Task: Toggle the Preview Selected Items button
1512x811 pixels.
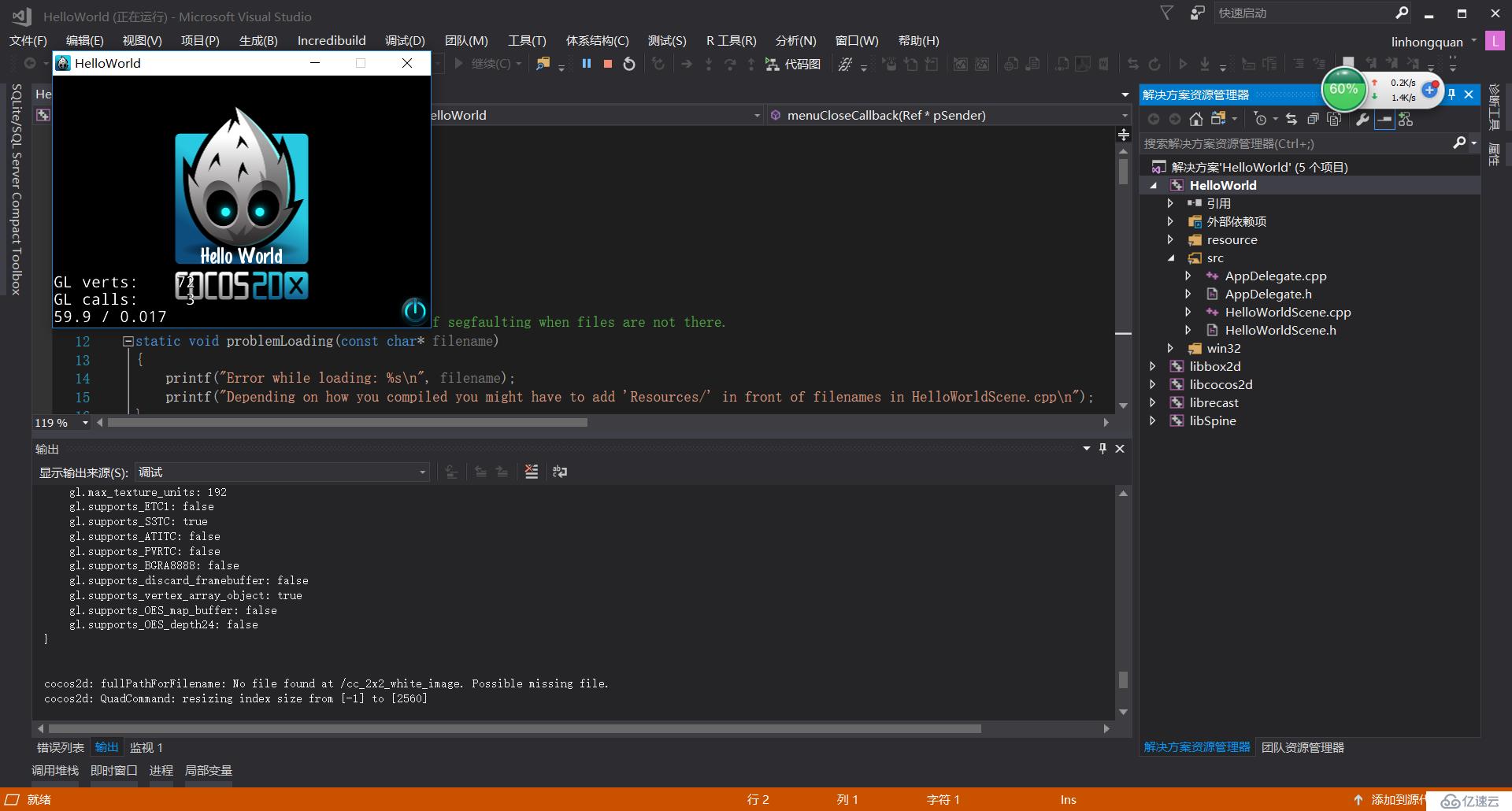Action: (1384, 119)
